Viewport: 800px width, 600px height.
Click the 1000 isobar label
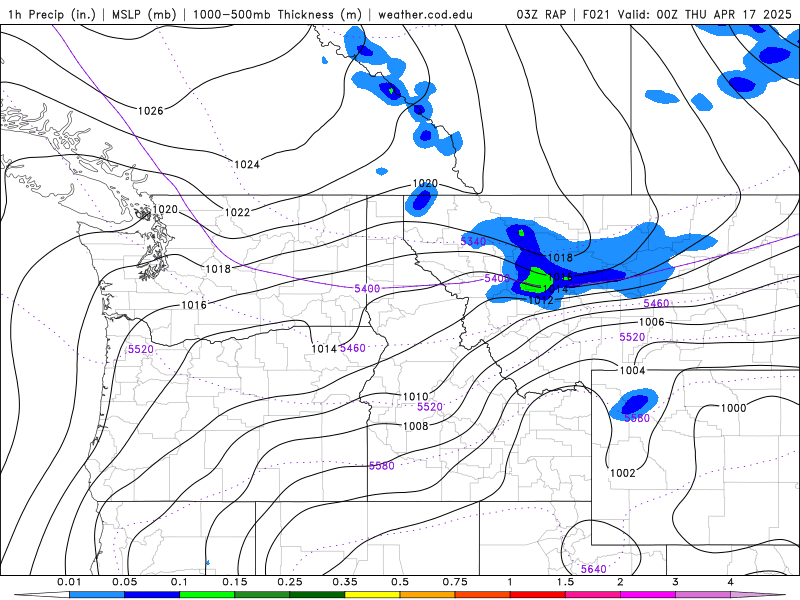(x=733, y=408)
